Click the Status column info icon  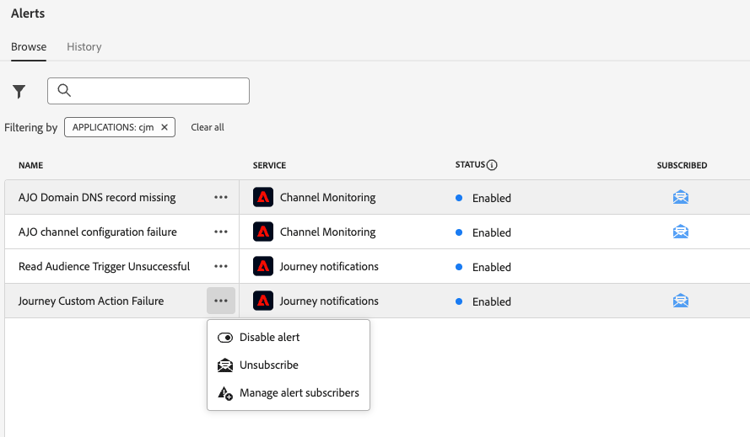coord(492,165)
